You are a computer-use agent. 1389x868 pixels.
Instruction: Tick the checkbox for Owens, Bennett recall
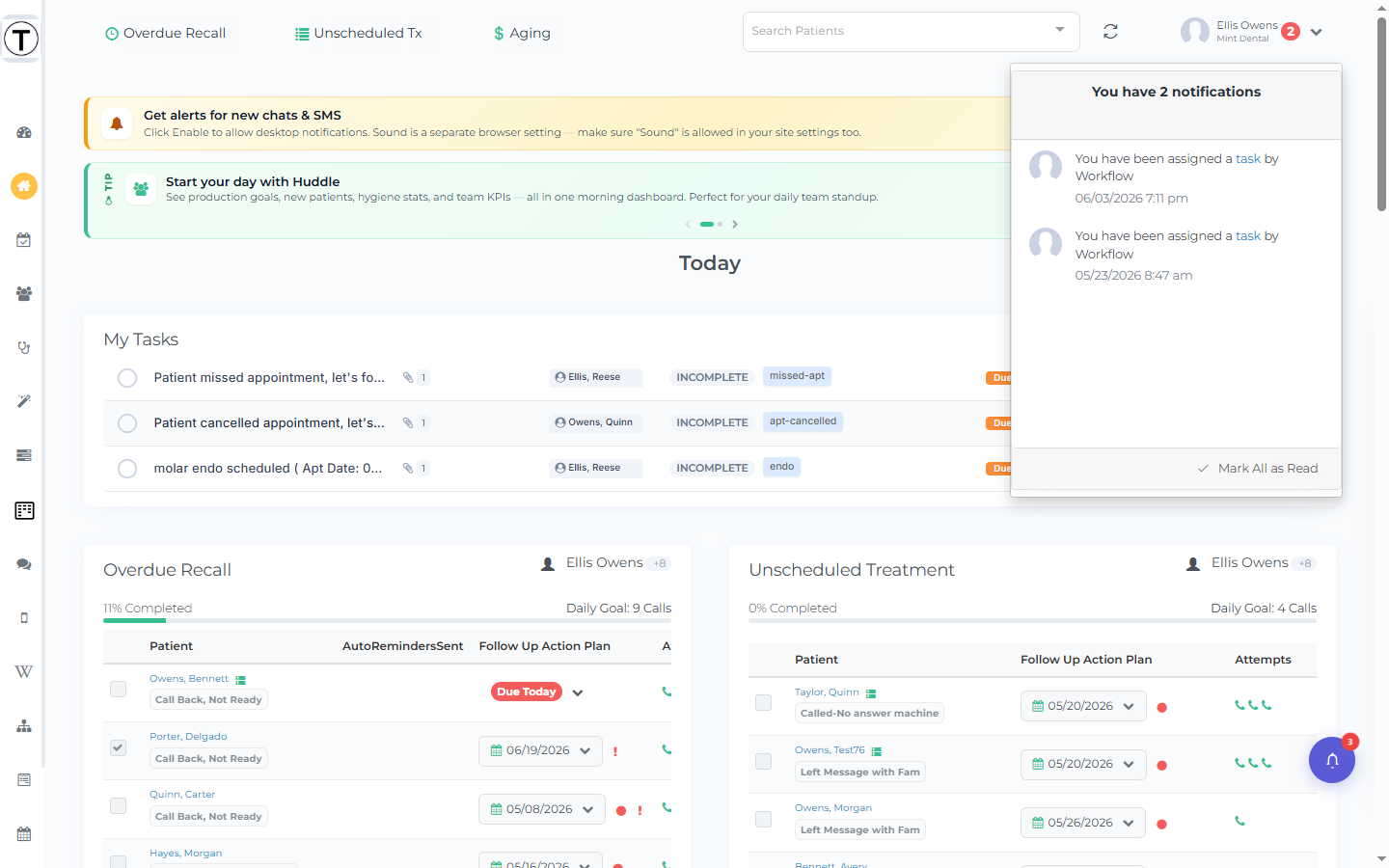[x=119, y=690]
